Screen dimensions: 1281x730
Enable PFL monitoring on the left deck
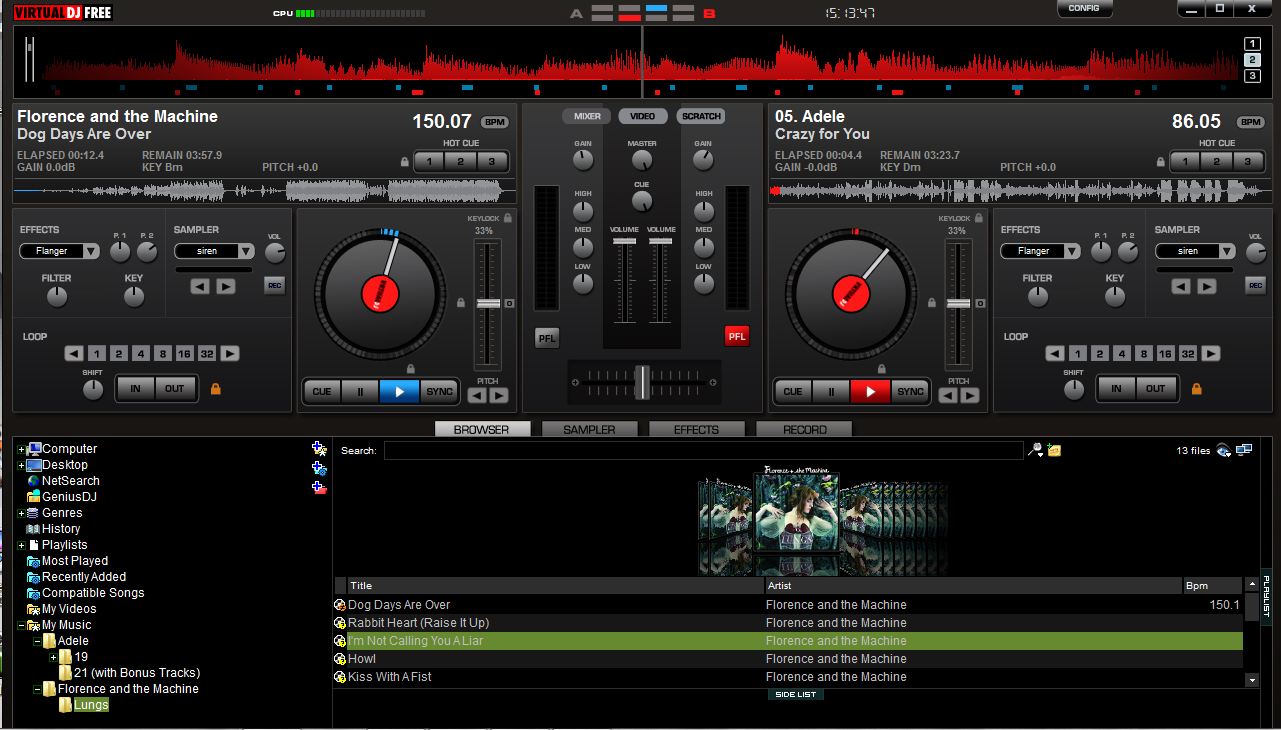[546, 337]
